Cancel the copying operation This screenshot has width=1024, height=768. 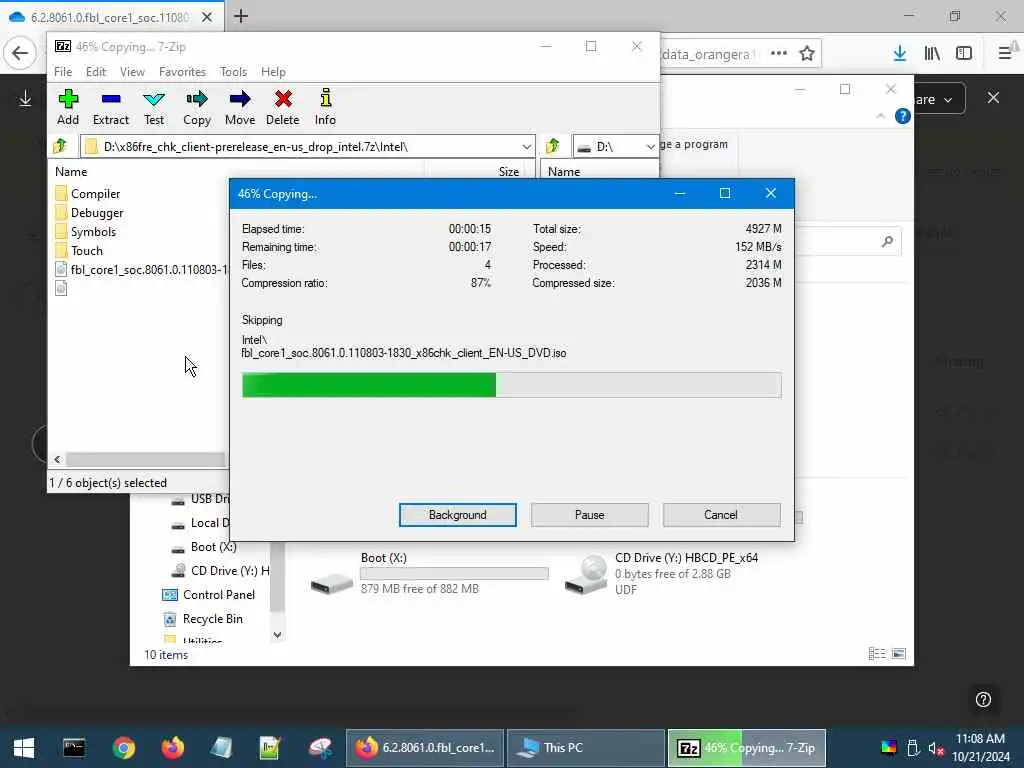coord(721,515)
